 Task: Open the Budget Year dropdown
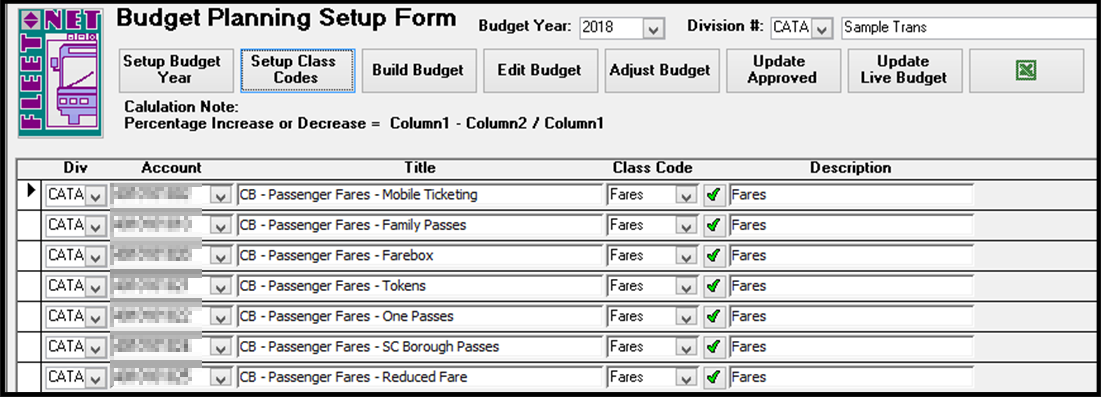[653, 27]
